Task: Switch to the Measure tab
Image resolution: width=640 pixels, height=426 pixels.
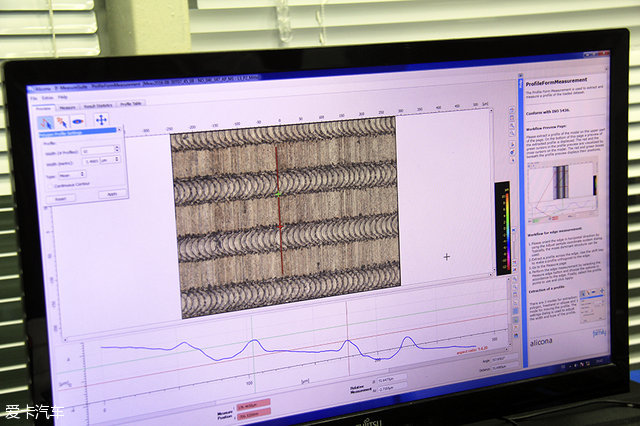Action: 67,106
